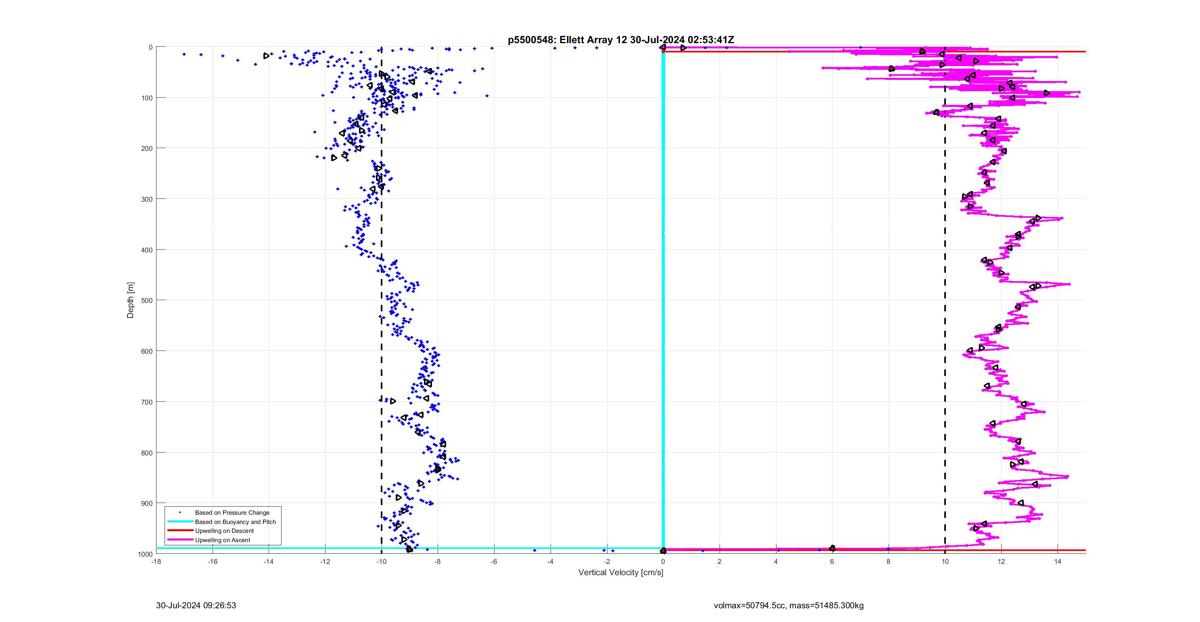
Task: Click the x-axis tick label '8'
Action: pyautogui.click(x=889, y=561)
